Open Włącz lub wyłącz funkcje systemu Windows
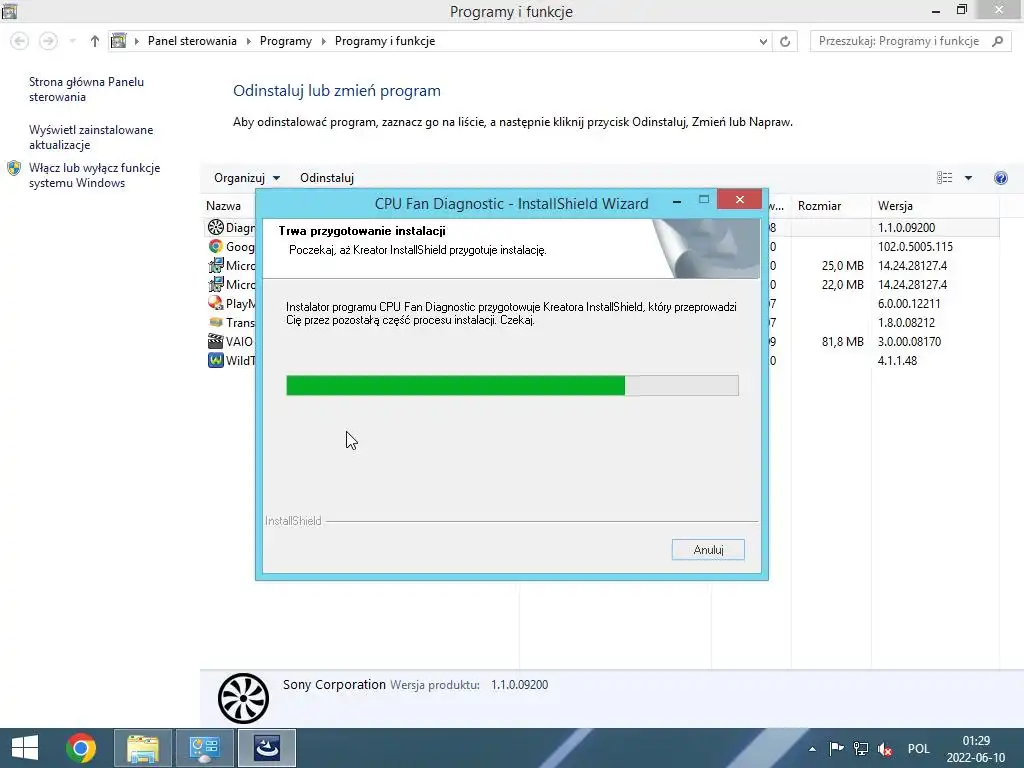This screenshot has height=768, width=1024. [94, 175]
